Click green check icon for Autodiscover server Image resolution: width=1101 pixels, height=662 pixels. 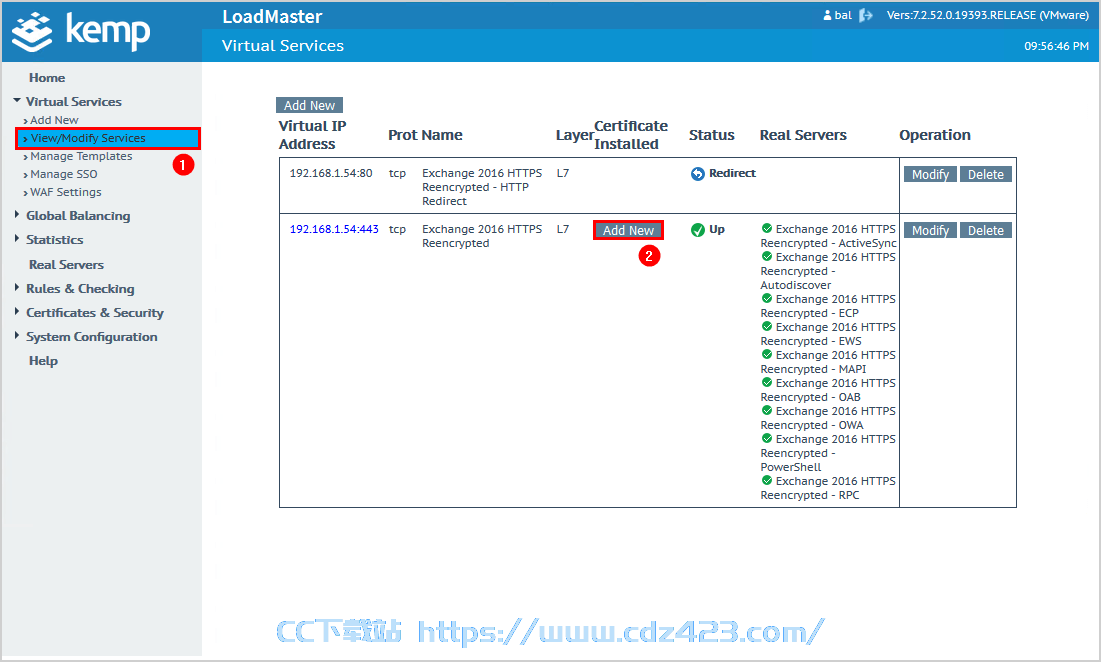coord(767,256)
